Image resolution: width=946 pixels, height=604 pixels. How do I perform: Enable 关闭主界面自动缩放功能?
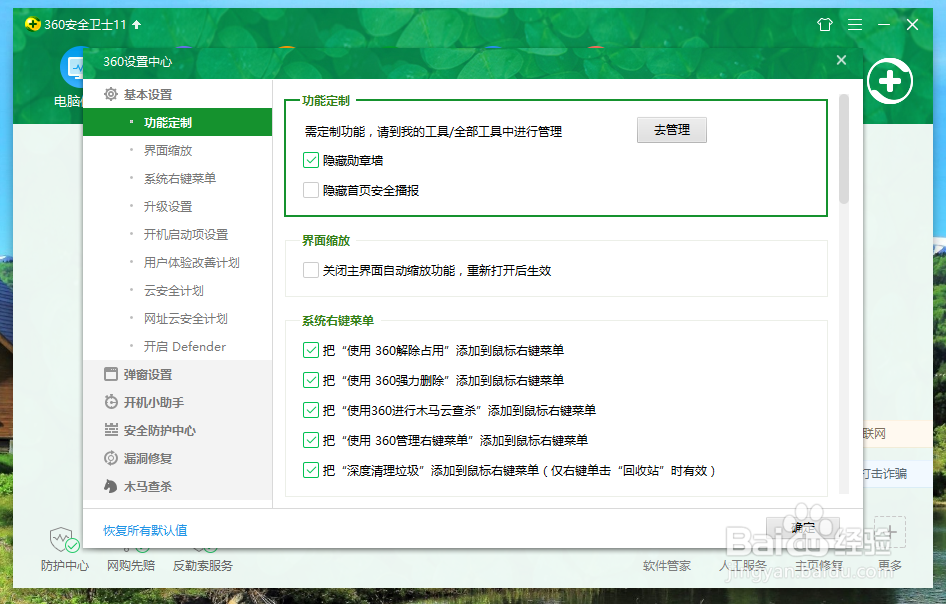click(x=311, y=270)
